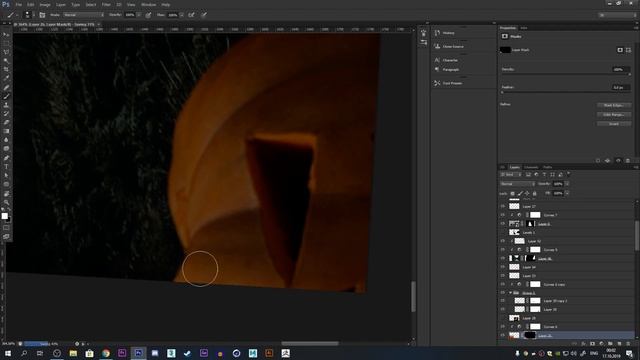Open layer filter Kind dropdown
This screenshot has height=360, width=640.
coord(511,175)
